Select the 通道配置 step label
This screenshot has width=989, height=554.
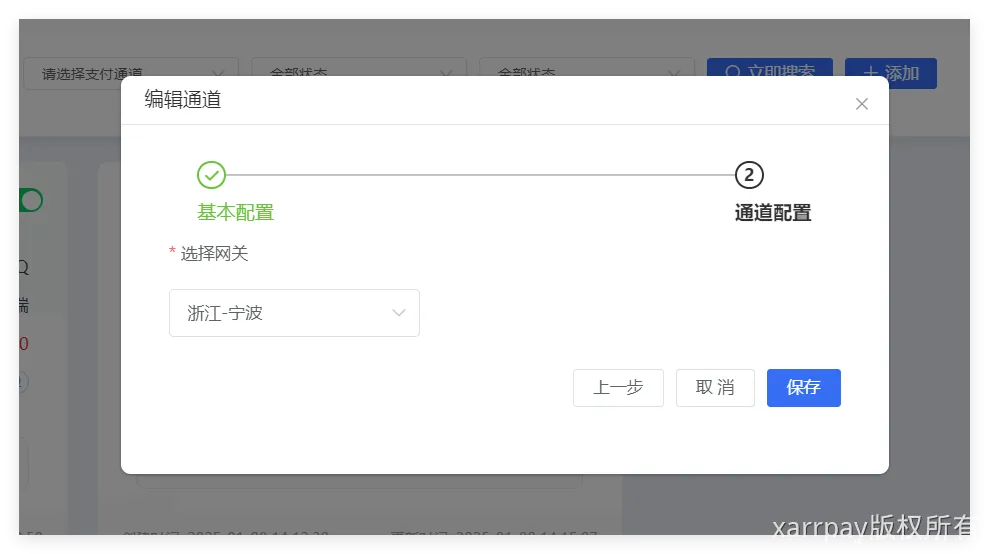772,212
